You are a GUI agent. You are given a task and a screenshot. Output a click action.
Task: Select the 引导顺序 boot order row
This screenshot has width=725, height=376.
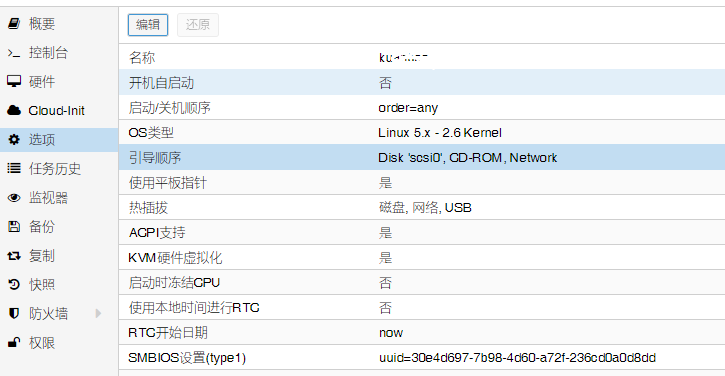coord(422,157)
